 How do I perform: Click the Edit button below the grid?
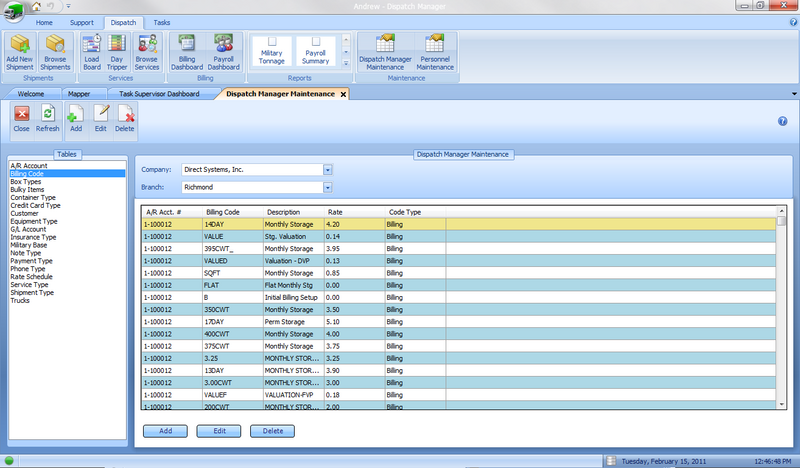[x=218, y=430]
